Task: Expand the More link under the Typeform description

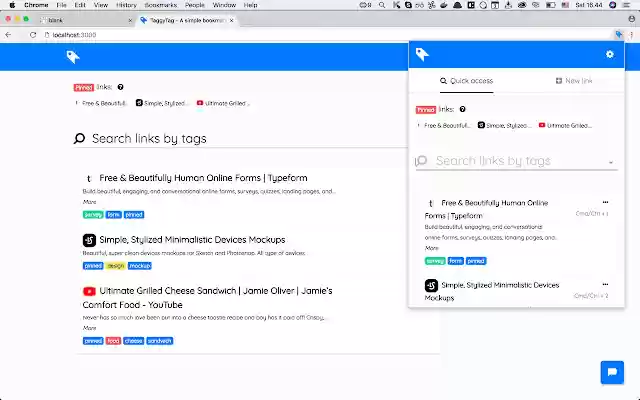Action: coord(89,202)
